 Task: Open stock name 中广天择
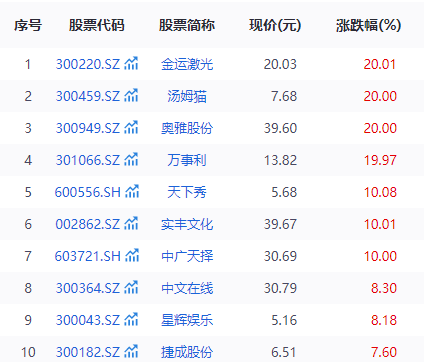[x=187, y=256]
